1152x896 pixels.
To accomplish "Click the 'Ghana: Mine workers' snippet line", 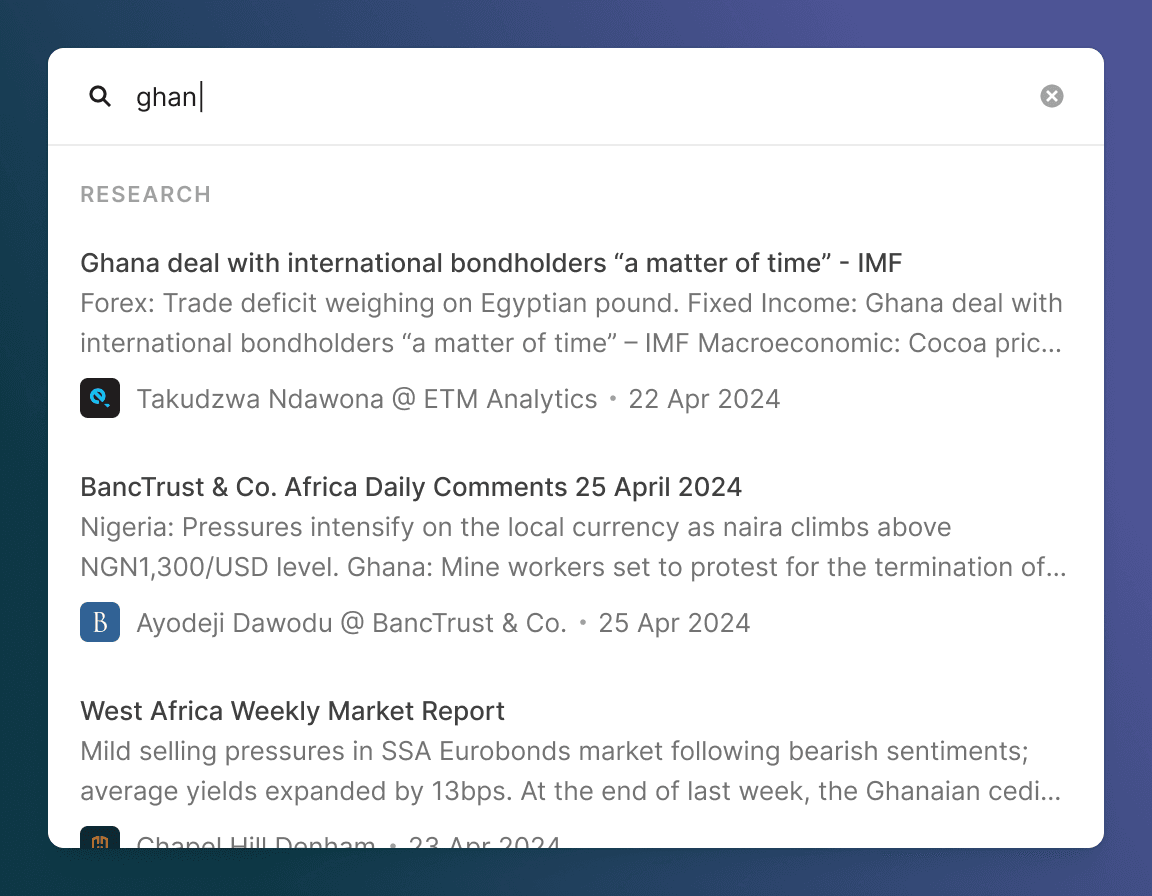I will [707, 567].
